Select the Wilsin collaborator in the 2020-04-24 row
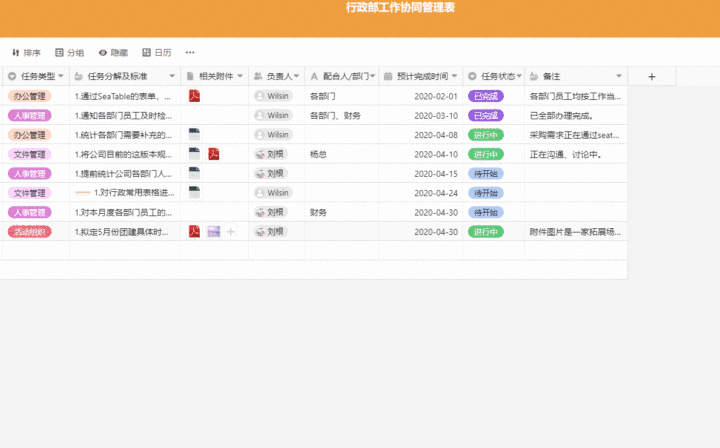720x448 pixels. (x=273, y=193)
